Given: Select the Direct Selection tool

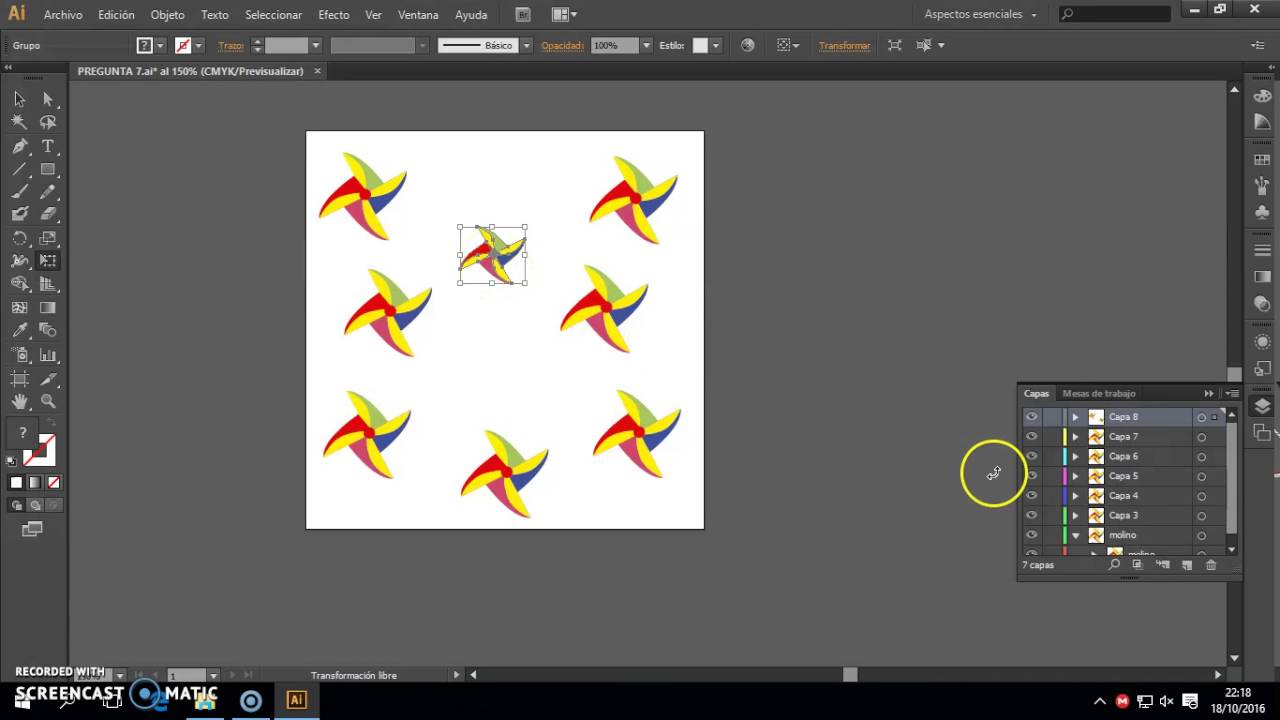Looking at the screenshot, I should coord(47,99).
